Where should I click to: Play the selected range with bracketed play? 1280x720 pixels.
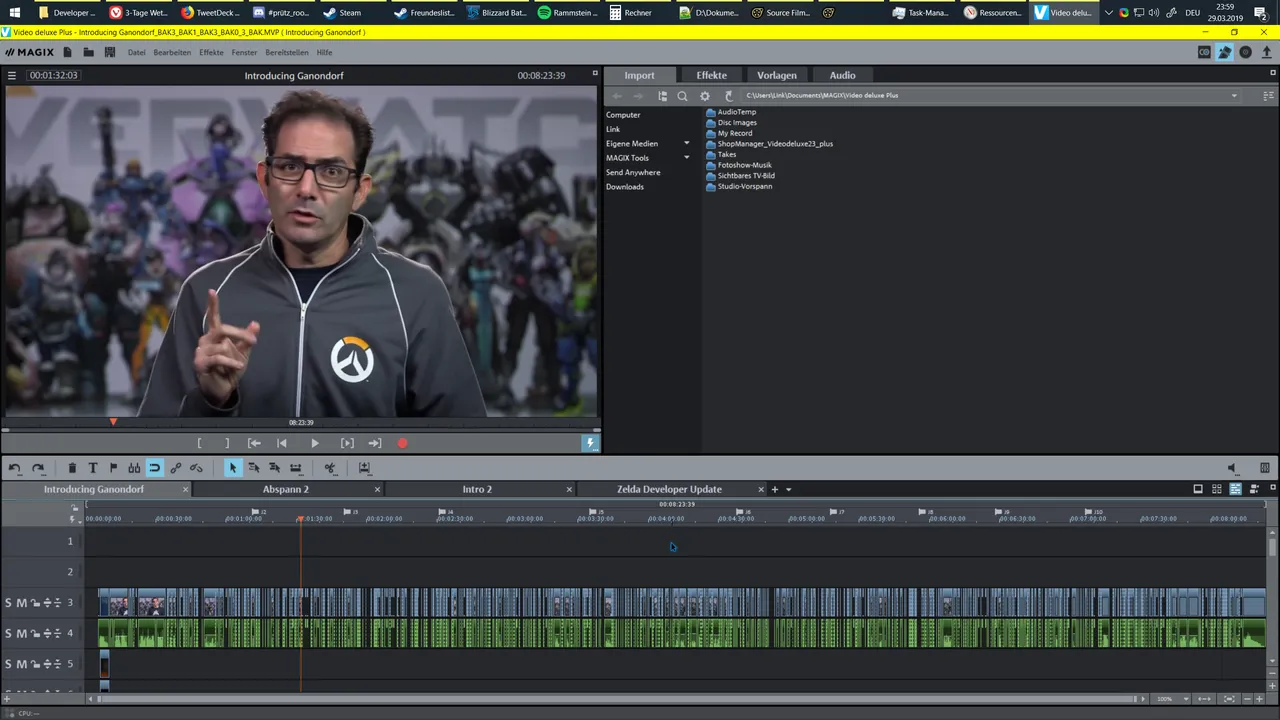point(347,443)
